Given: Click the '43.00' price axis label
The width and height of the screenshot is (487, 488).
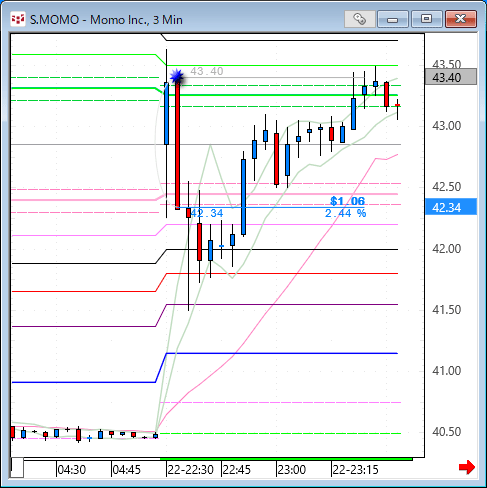Looking at the screenshot, I should [x=447, y=126].
